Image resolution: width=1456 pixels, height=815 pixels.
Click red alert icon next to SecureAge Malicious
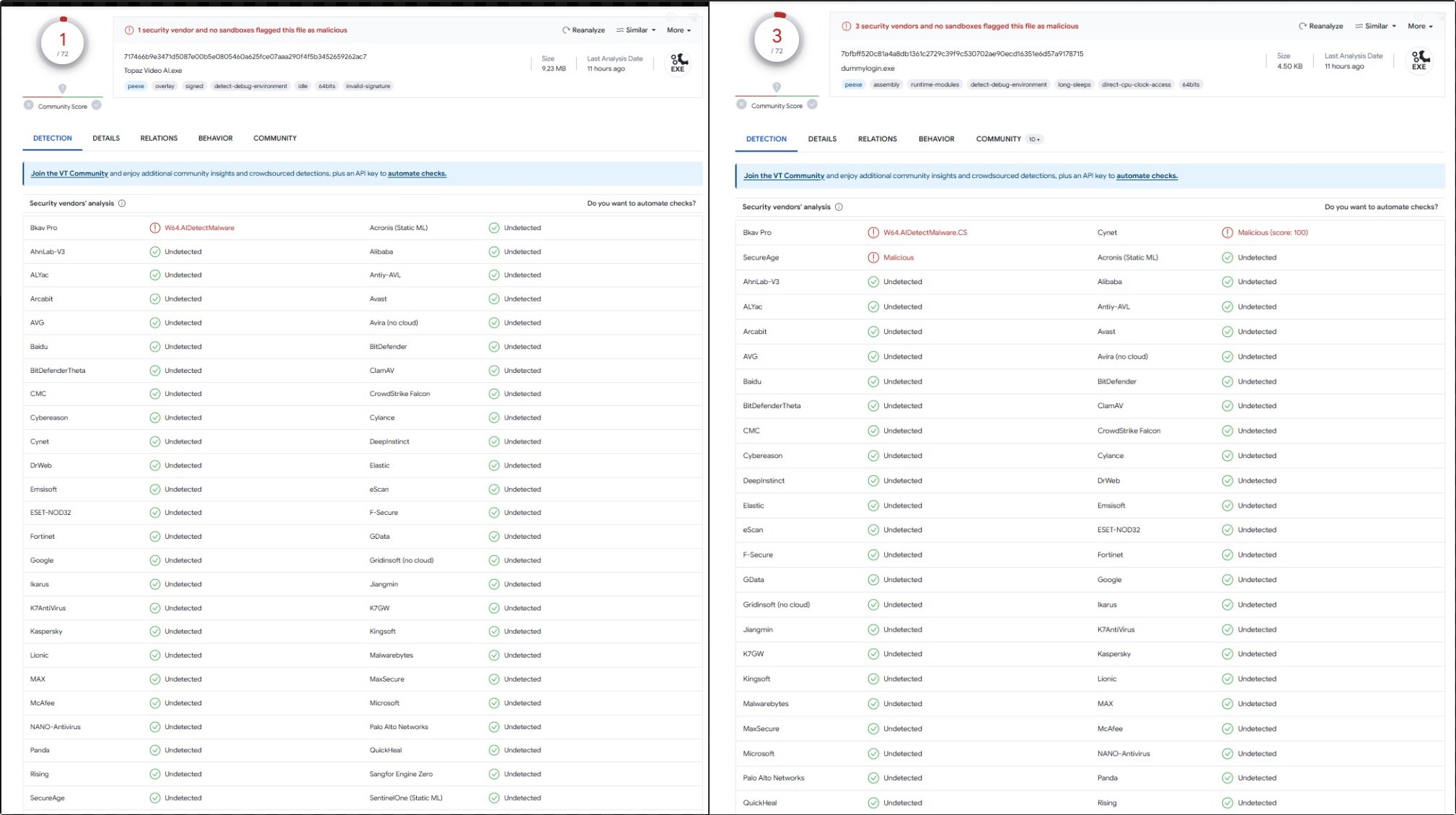(x=873, y=257)
